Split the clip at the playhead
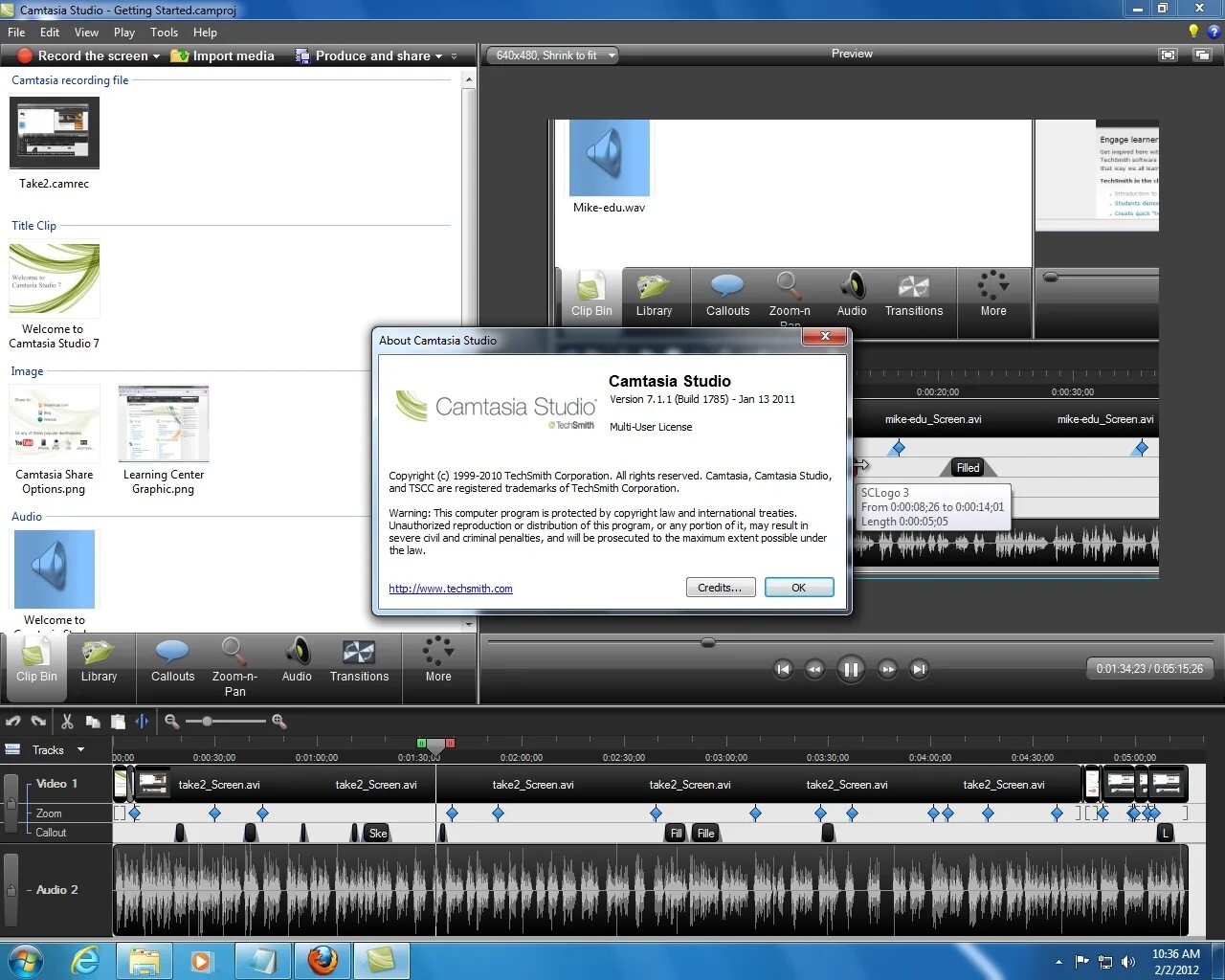 click(142, 722)
